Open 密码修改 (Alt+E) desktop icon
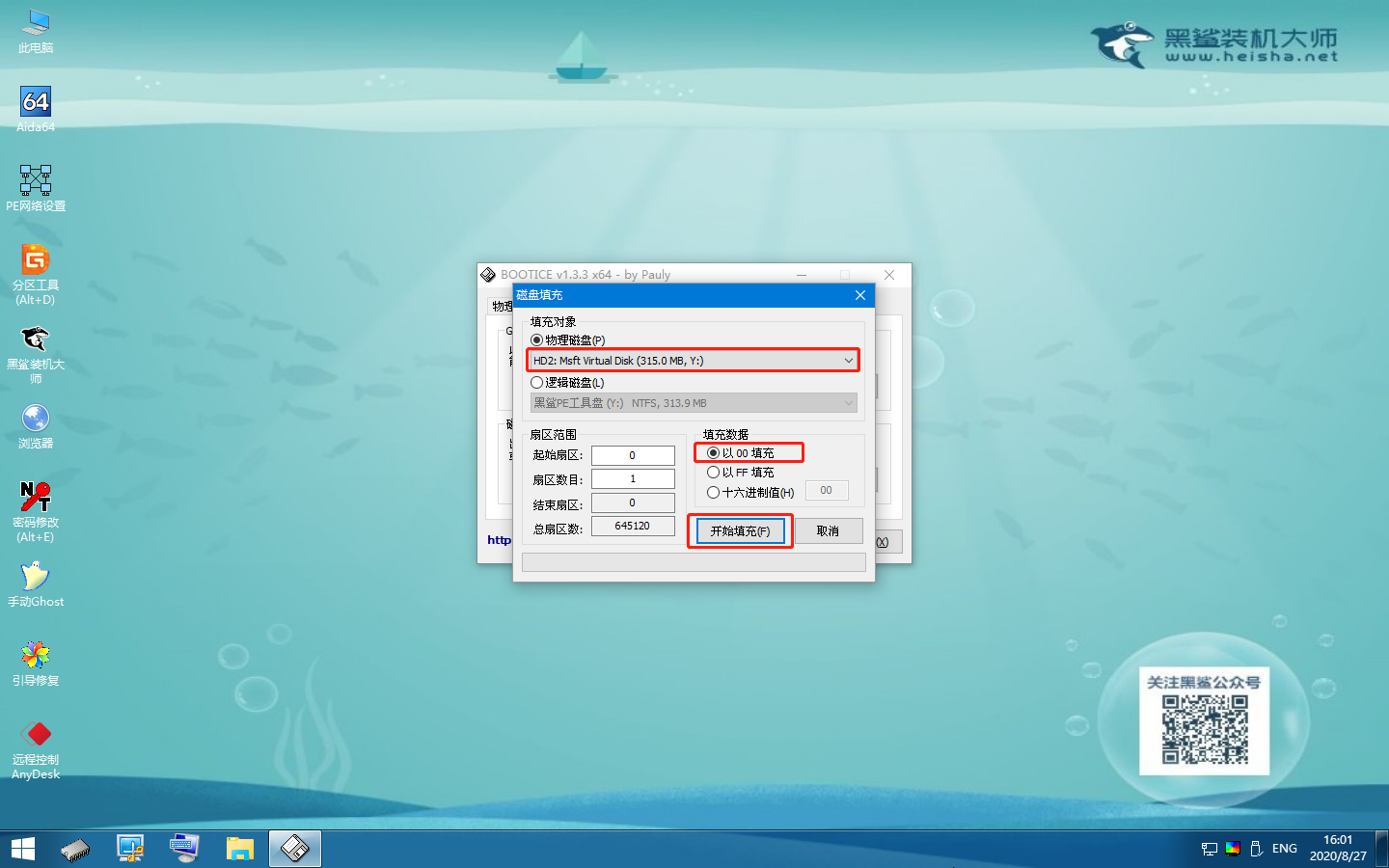The height and width of the screenshot is (868, 1389). (36, 512)
